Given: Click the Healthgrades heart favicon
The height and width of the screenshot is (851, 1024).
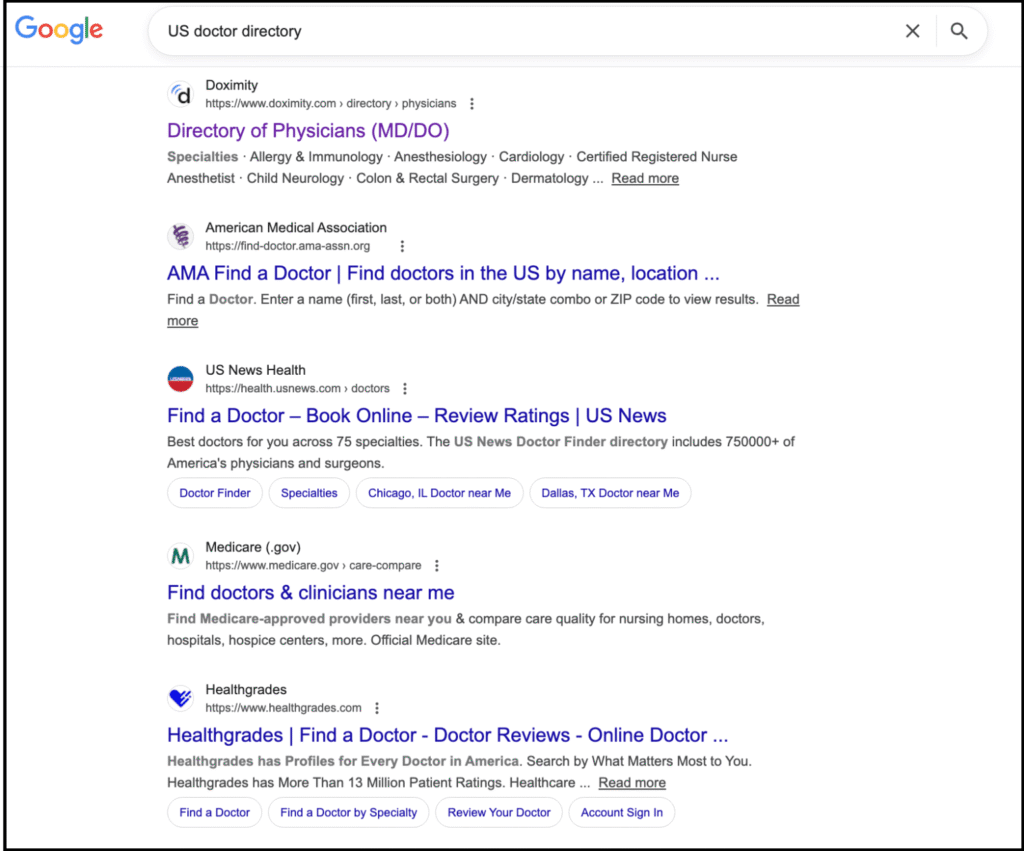Looking at the screenshot, I should (x=181, y=699).
